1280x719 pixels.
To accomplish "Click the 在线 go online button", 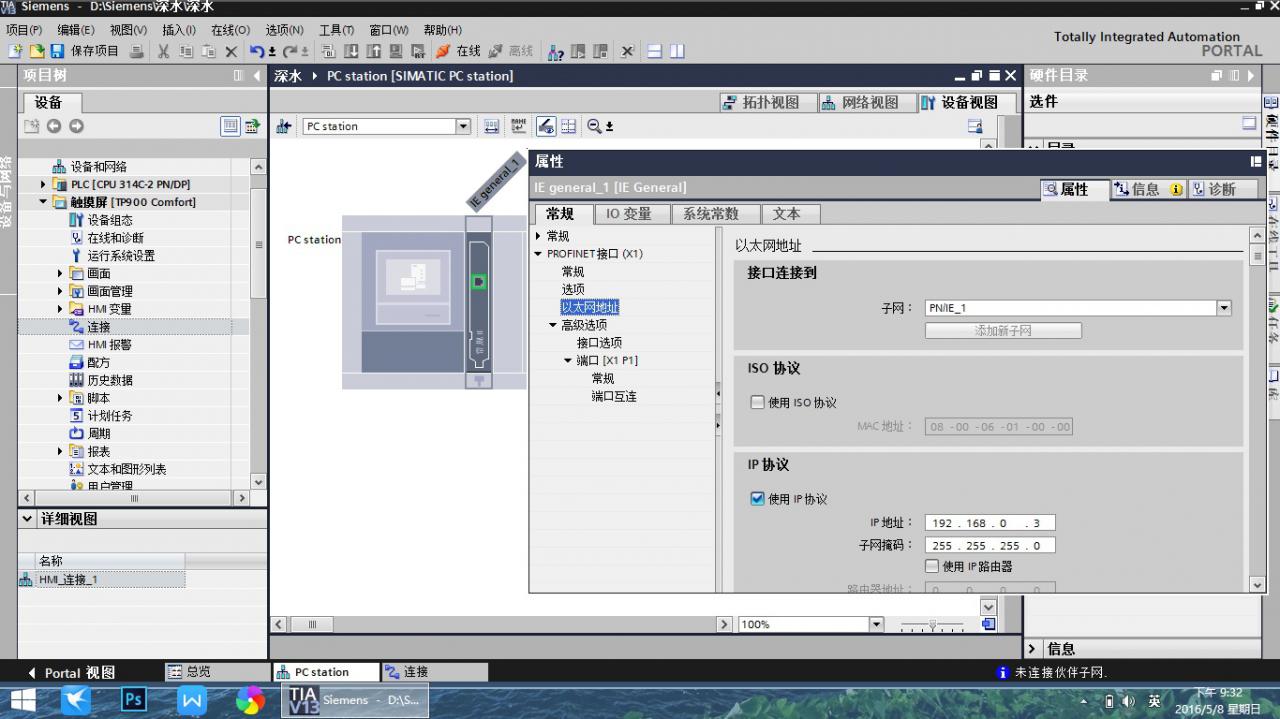I will coord(459,51).
